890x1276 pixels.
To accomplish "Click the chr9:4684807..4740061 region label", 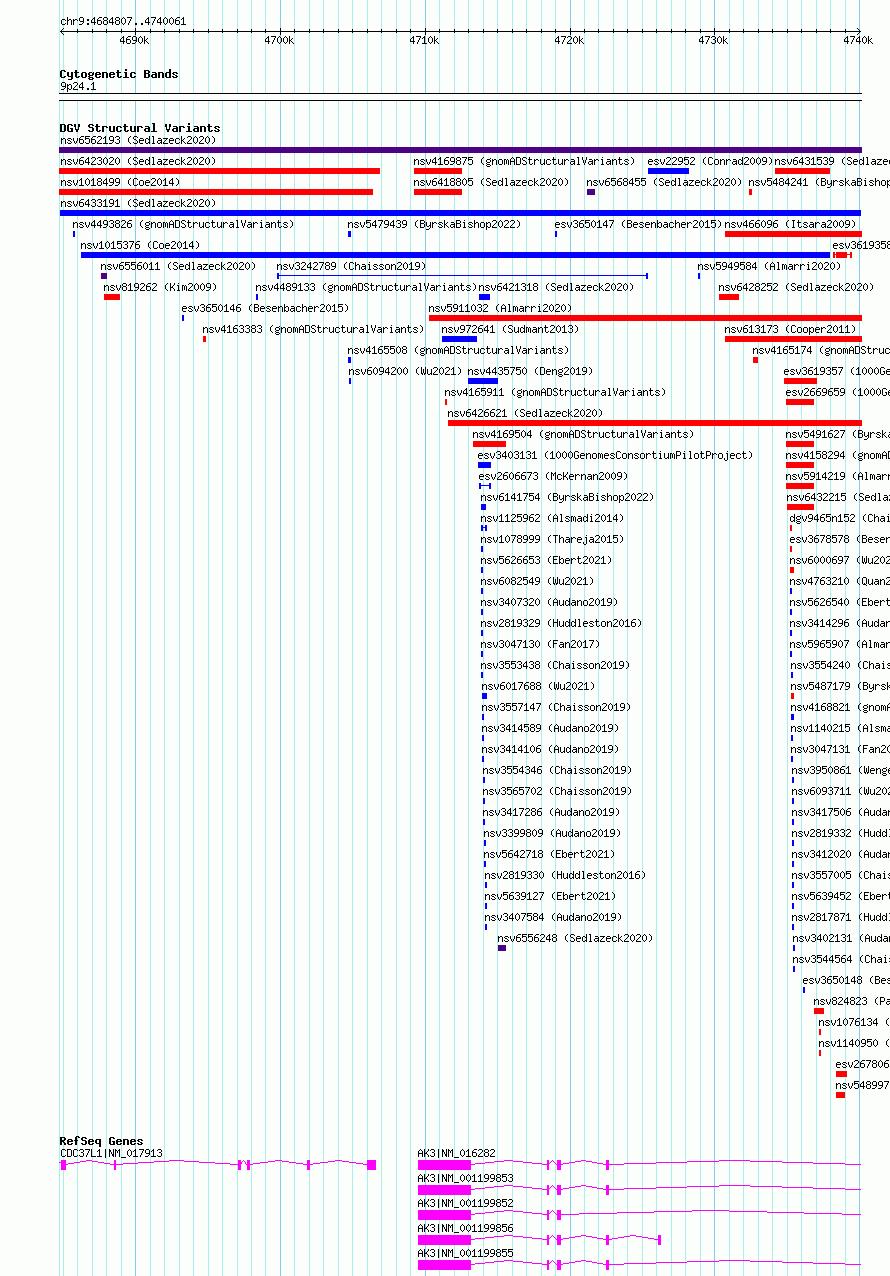I will pos(123,21).
